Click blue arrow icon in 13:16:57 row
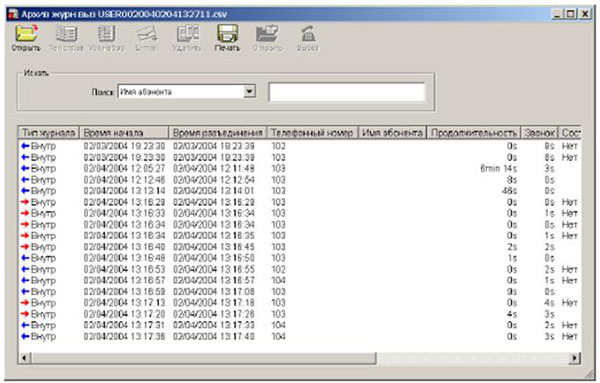The image size is (600, 383). pos(25,280)
